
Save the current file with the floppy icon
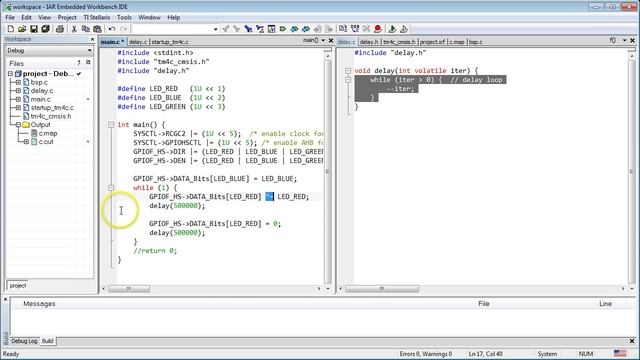tap(34, 29)
